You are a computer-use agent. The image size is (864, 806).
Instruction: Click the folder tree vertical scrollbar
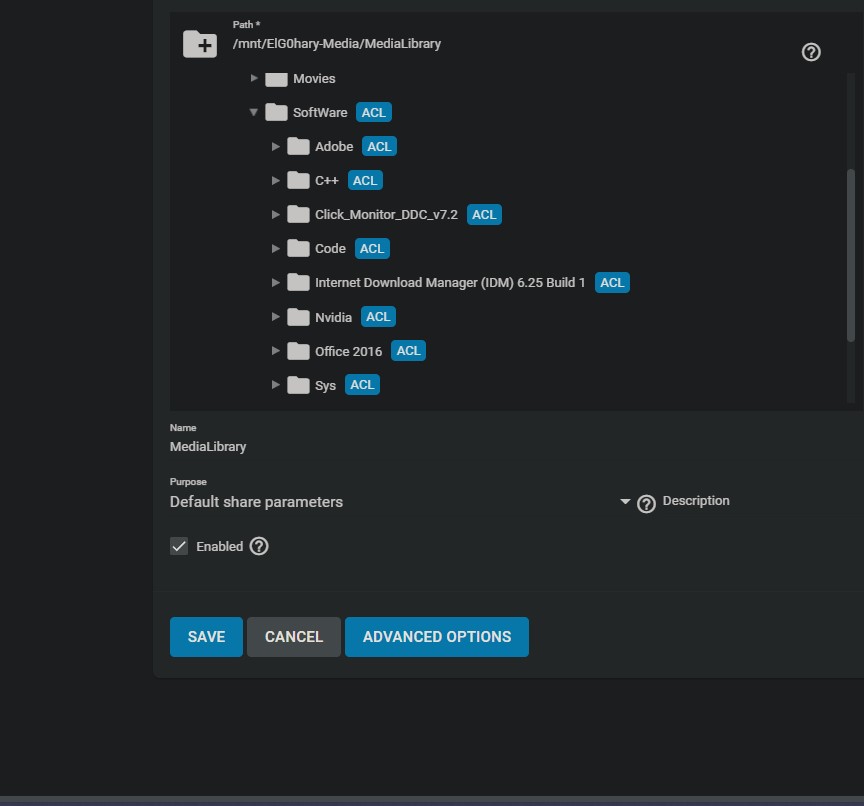point(851,256)
